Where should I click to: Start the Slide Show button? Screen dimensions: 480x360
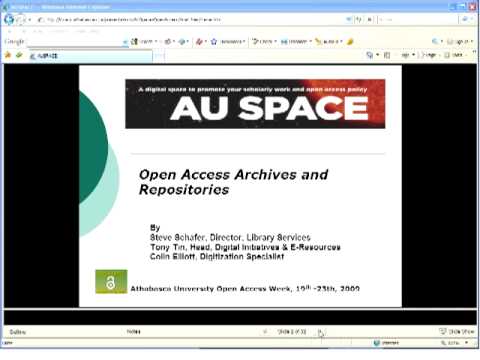[x=456, y=332]
